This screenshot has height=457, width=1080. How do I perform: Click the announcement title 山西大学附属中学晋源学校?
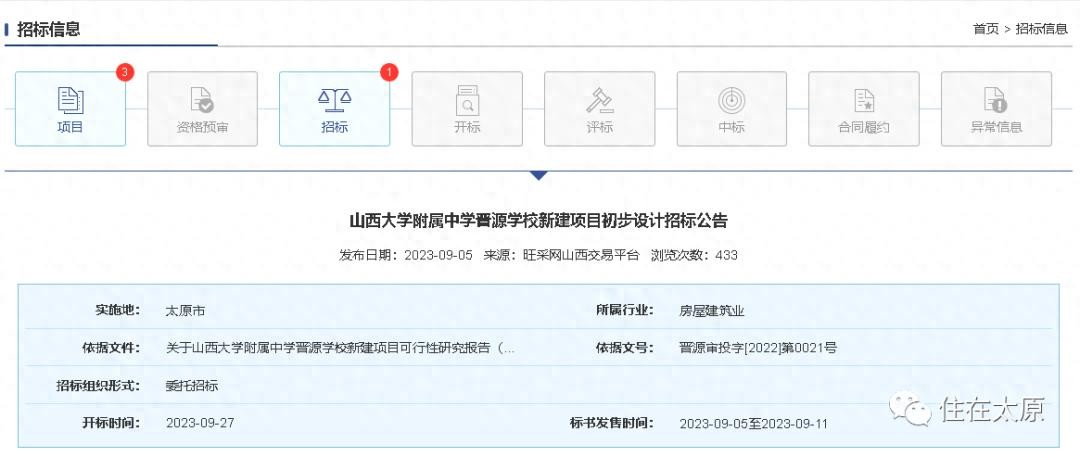539,220
